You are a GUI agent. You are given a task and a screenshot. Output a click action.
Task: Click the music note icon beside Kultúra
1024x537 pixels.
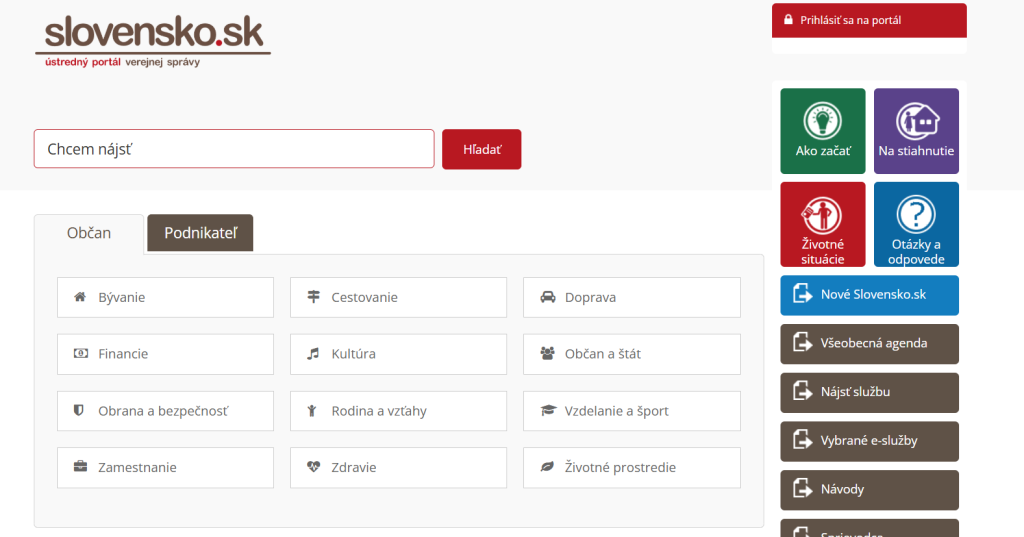(x=313, y=354)
